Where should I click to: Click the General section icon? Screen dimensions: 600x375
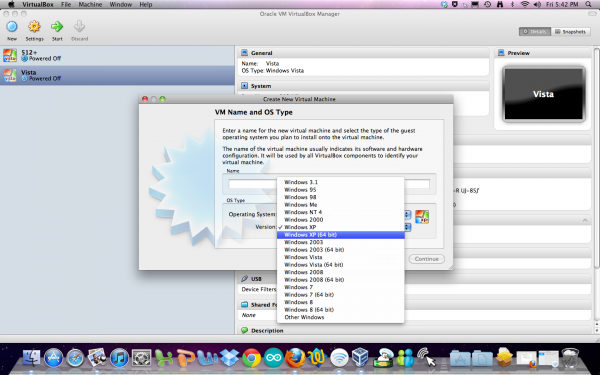coord(244,53)
